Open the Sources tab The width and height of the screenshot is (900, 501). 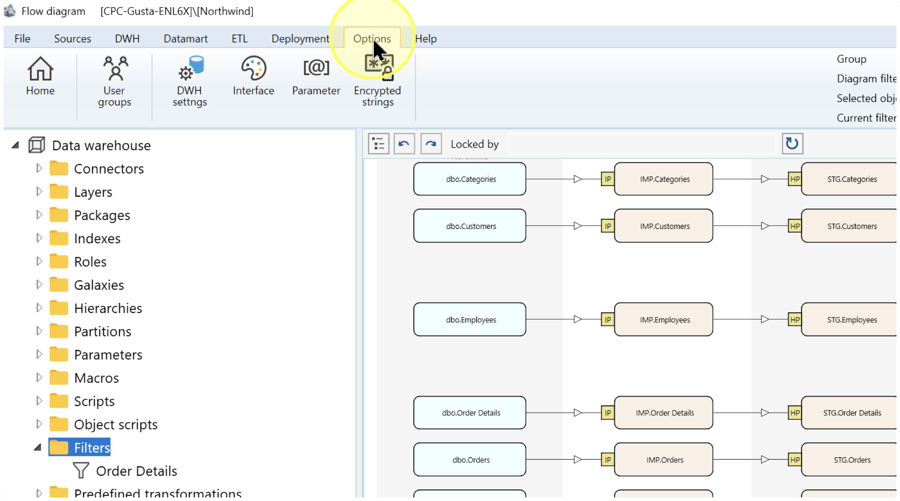coord(72,38)
